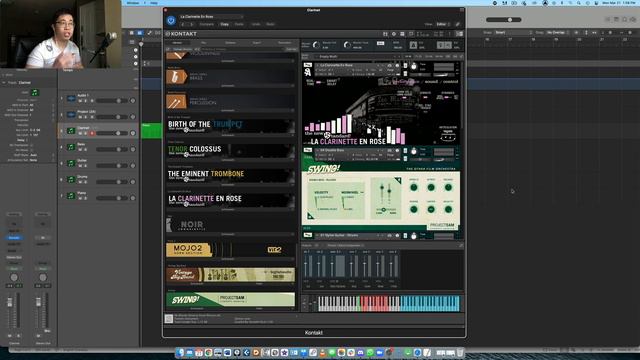The image size is (640, 360).
Task: Solo the Audio 1 track
Action: coord(85,100)
